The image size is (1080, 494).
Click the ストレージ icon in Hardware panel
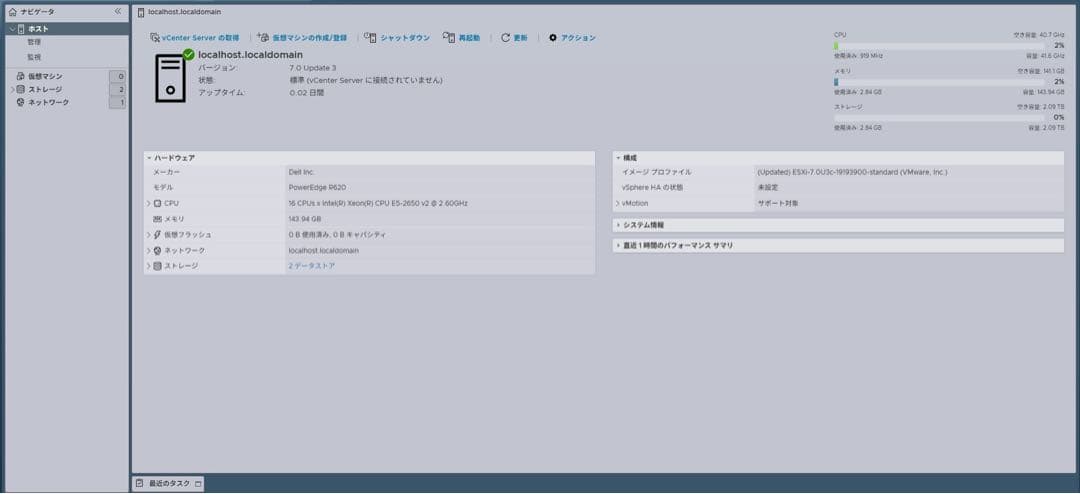(158, 266)
